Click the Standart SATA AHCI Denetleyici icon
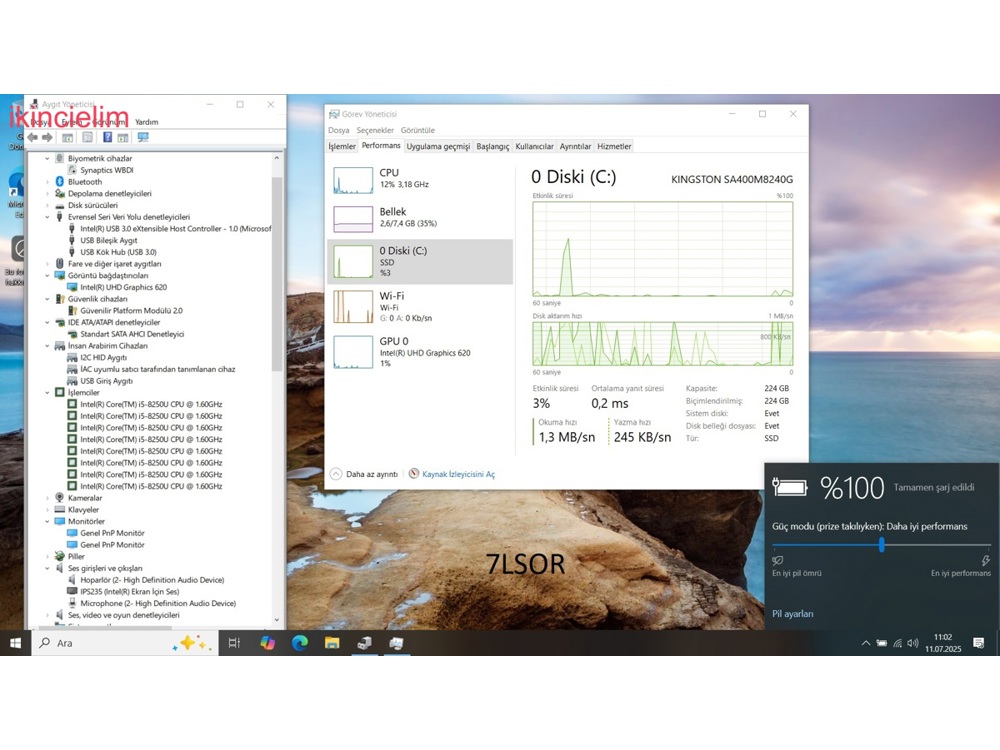This screenshot has width=1000, height=750. 72,334
